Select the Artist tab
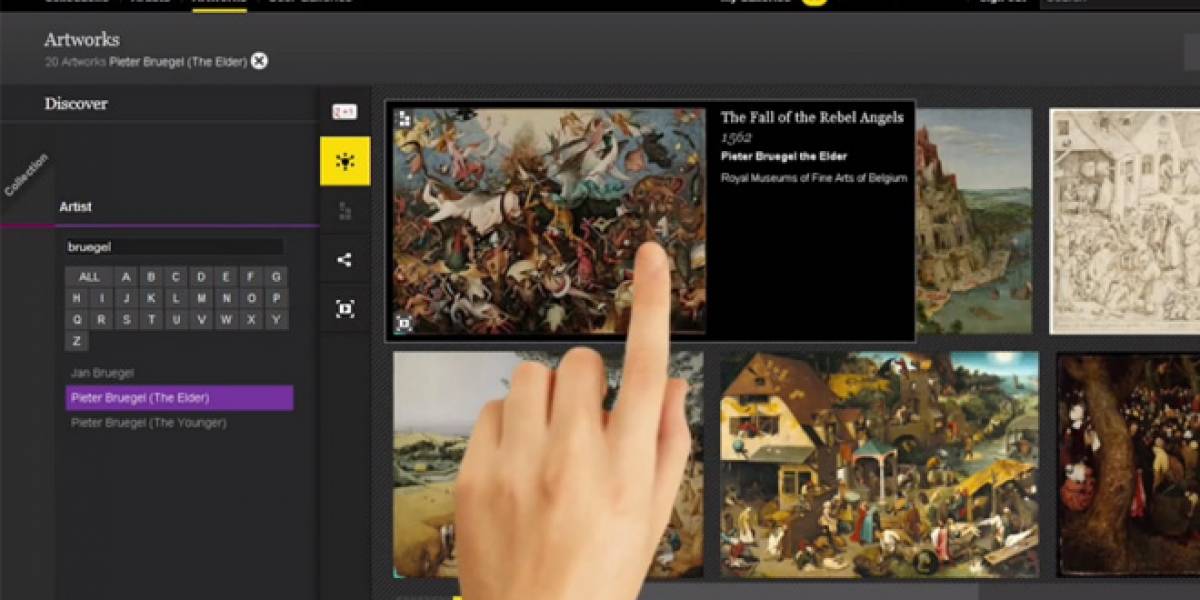The image size is (1200, 600). tap(75, 207)
